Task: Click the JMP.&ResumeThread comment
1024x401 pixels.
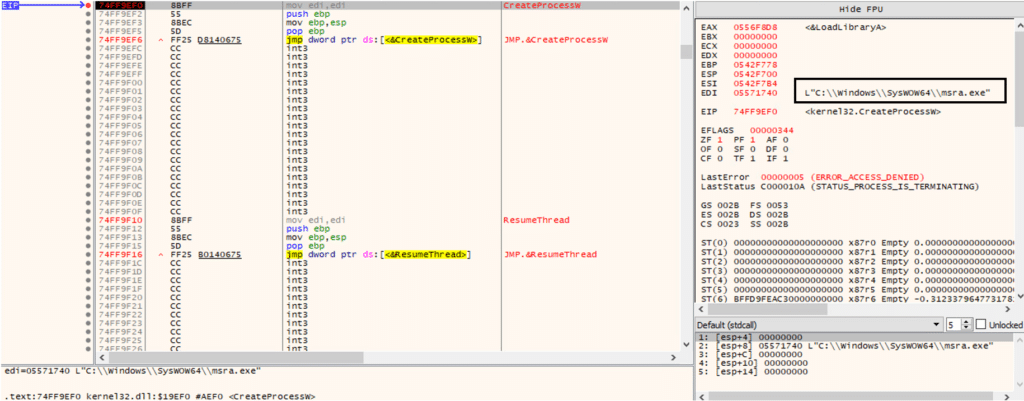Action: point(551,254)
